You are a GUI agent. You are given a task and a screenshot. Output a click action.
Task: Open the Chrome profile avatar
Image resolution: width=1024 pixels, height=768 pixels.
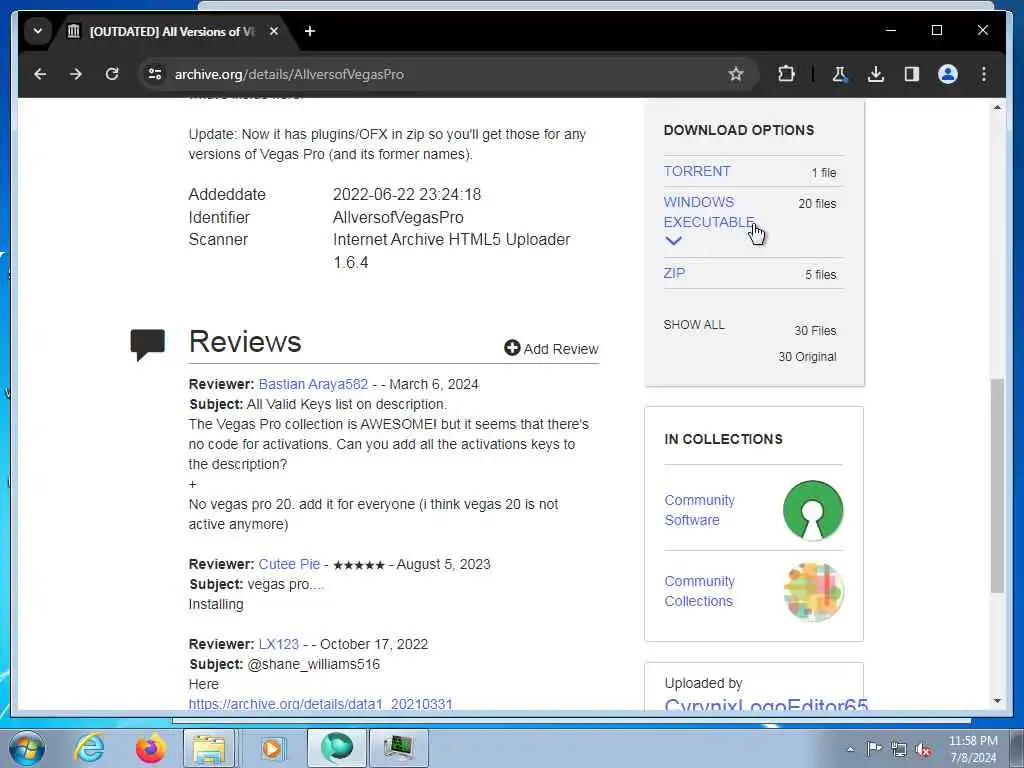click(948, 74)
